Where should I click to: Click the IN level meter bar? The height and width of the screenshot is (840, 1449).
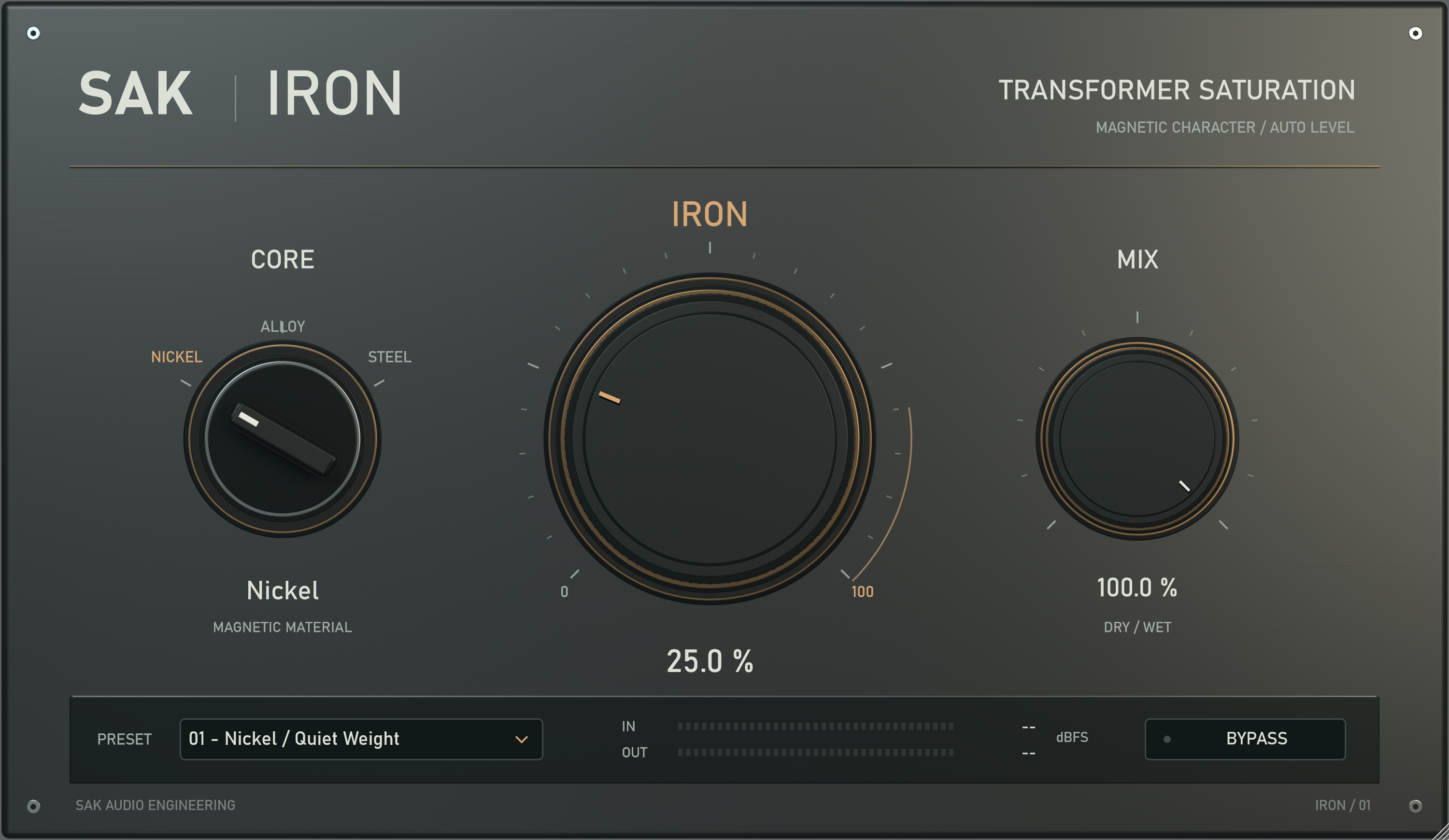815,726
